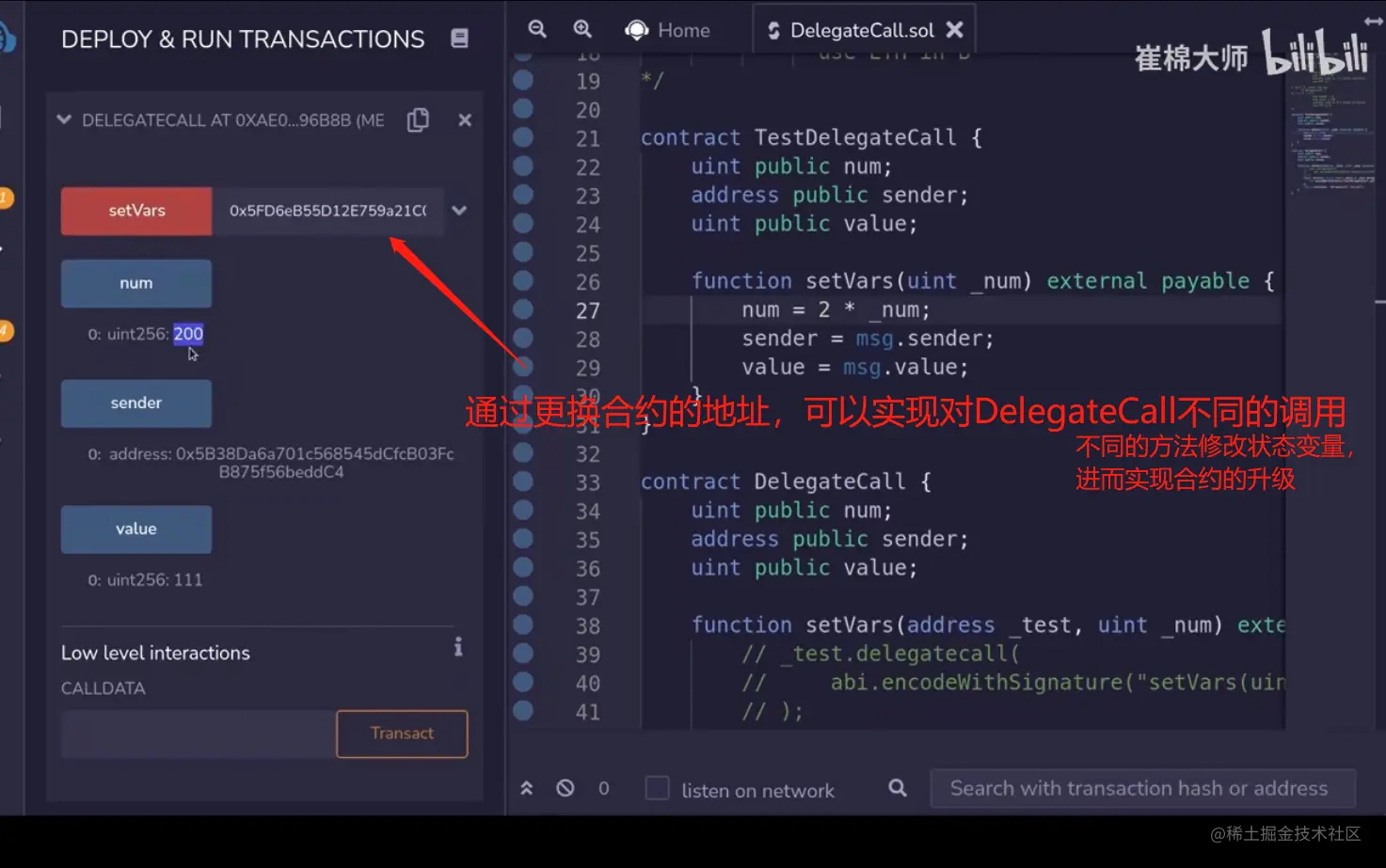Copy the deployed DelegateCall contract address
The image size is (1386, 868).
pyautogui.click(x=418, y=120)
